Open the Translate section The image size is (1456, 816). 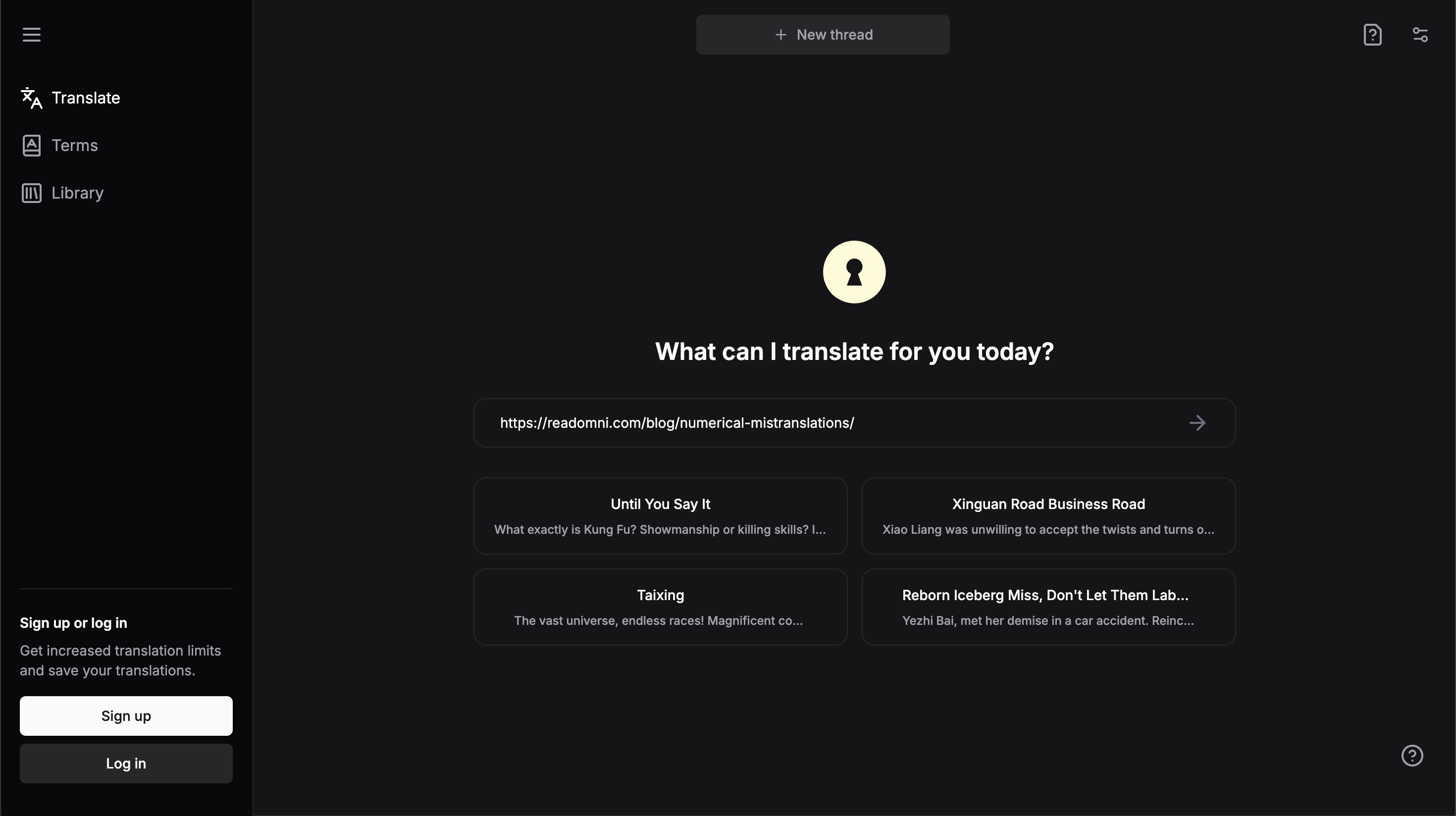tap(86, 98)
